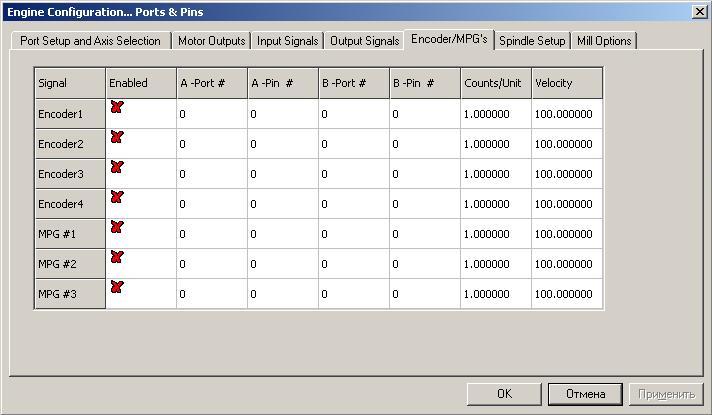
Task: Select the Encoder2 A -Port # cell
Action: [212, 144]
